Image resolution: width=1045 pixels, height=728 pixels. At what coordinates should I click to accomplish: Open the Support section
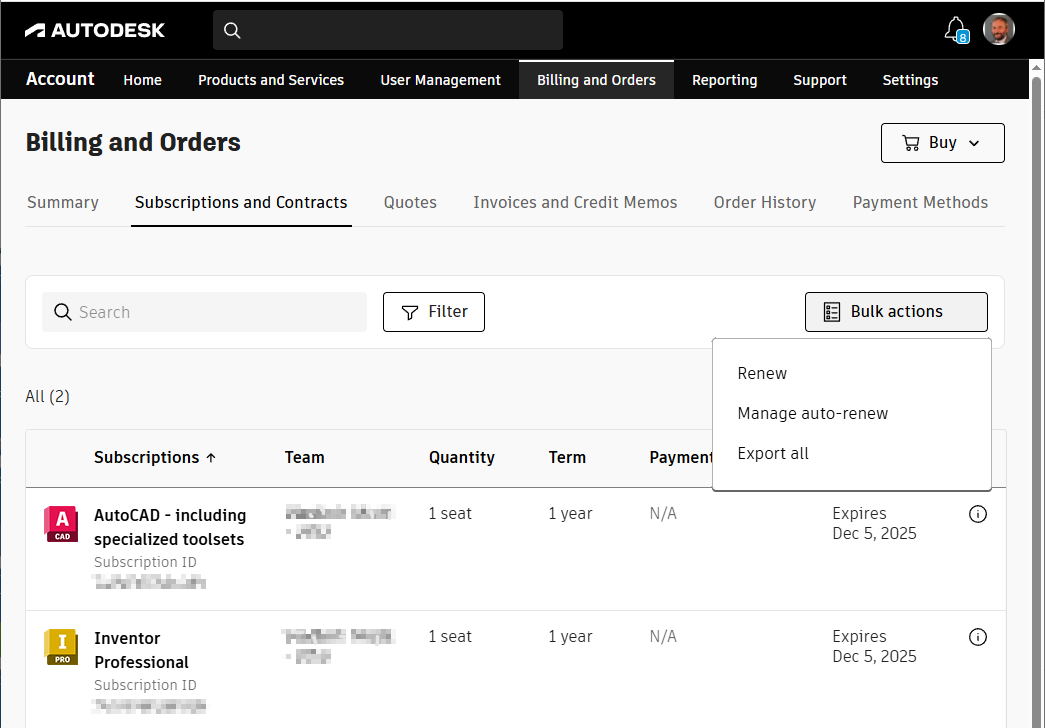point(820,80)
